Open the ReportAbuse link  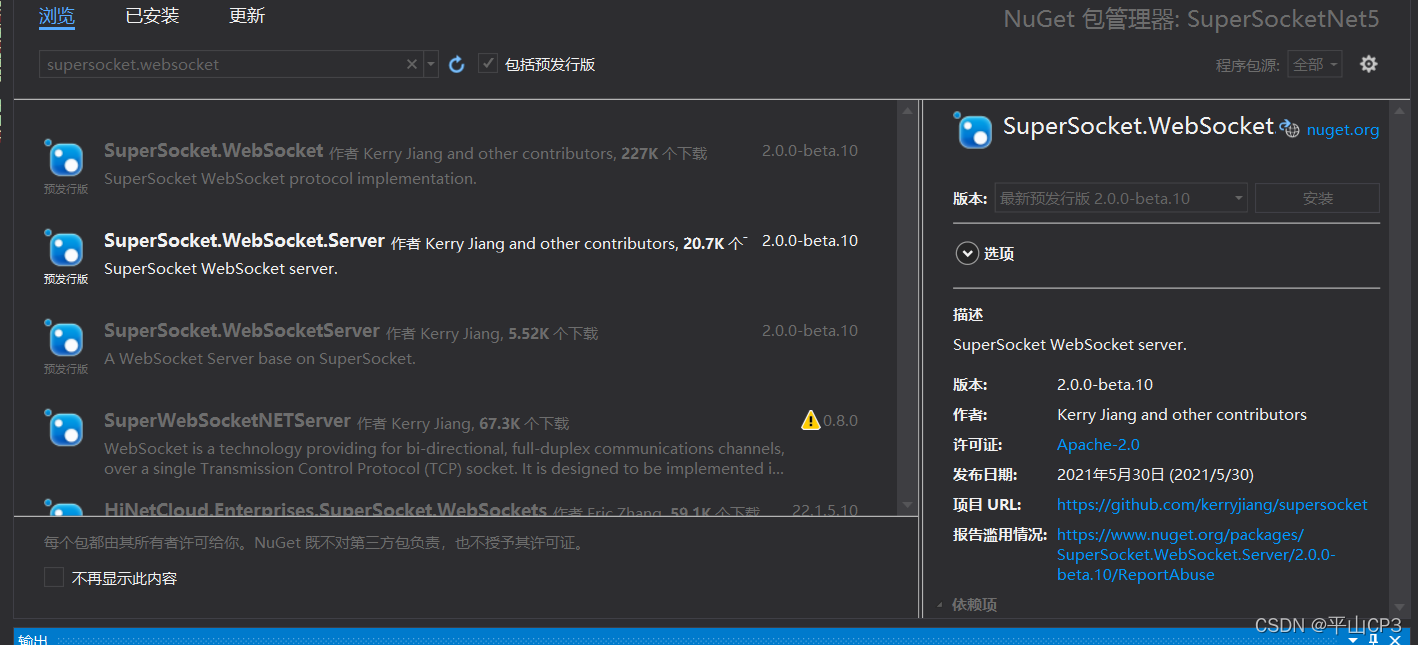click(x=1196, y=555)
